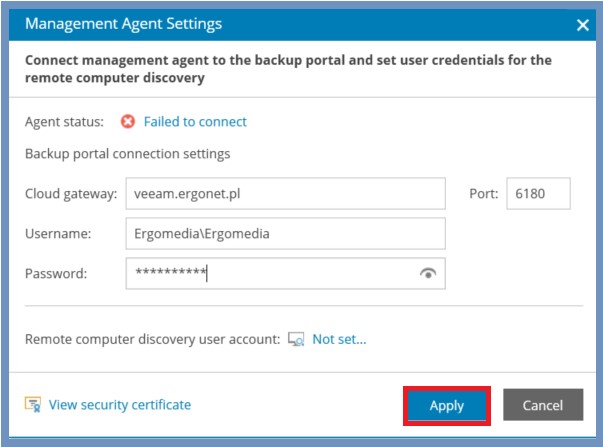Click the Port label
603x447 pixels.
[483, 193]
